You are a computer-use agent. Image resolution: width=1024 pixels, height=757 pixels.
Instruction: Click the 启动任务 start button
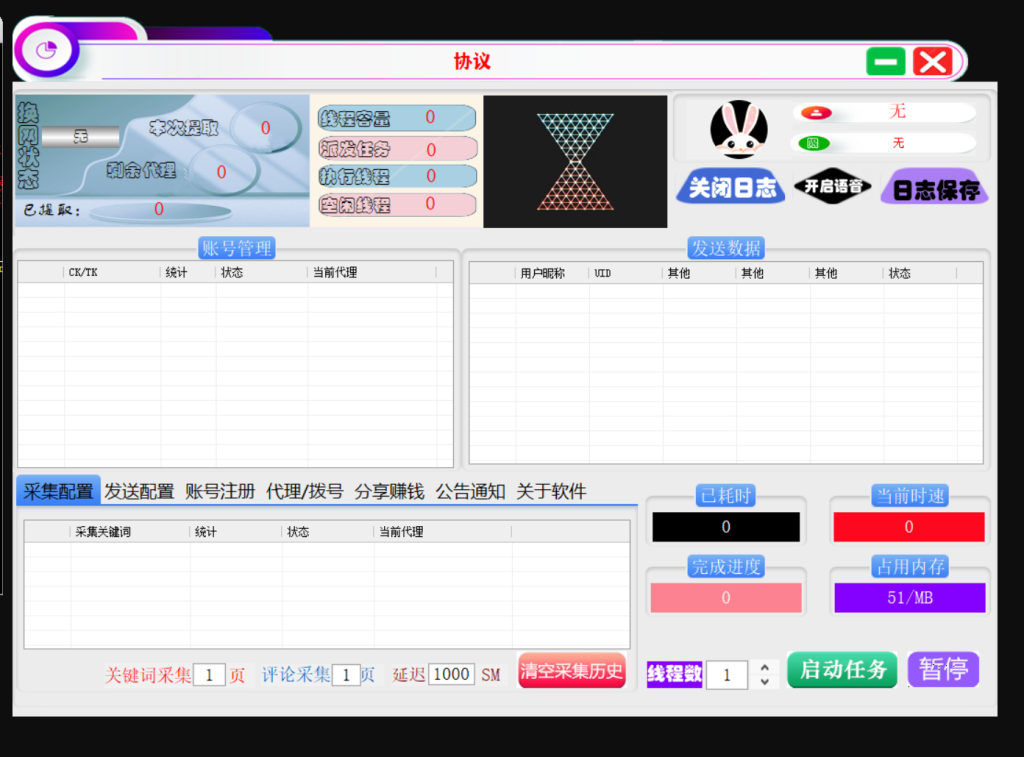tap(842, 670)
